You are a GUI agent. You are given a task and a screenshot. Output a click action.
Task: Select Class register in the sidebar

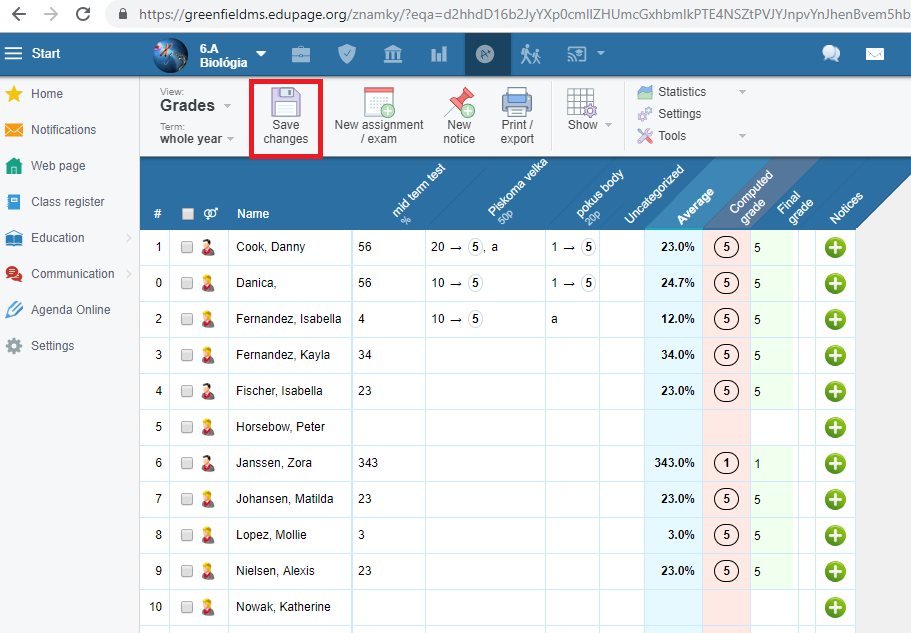click(67, 202)
